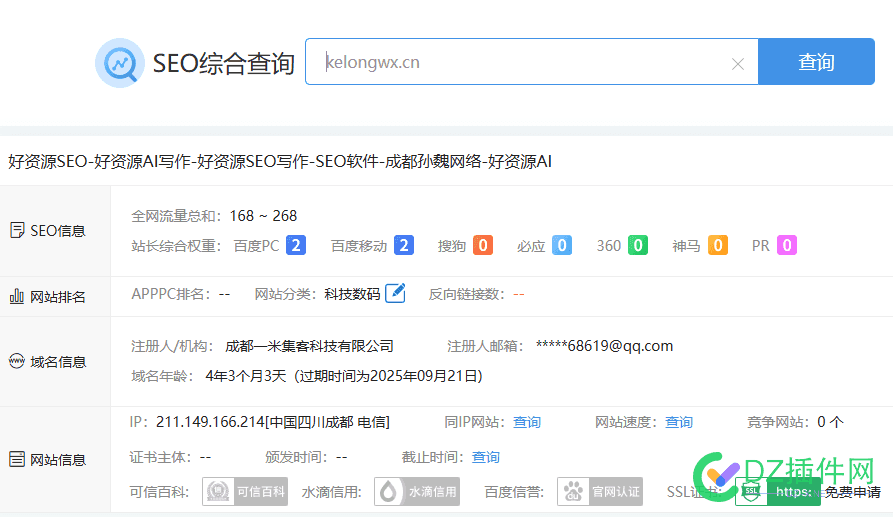Click the 竞争网站 0 个 value
This screenshot has height=517, width=893.
pos(830,422)
